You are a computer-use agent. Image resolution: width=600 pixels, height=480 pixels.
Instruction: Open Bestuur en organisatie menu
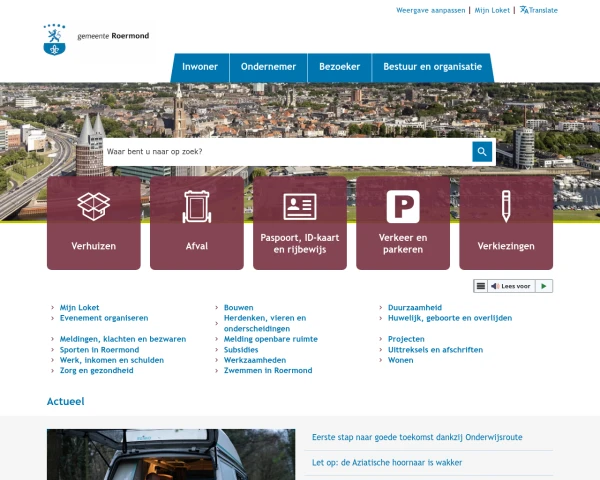[x=432, y=67]
